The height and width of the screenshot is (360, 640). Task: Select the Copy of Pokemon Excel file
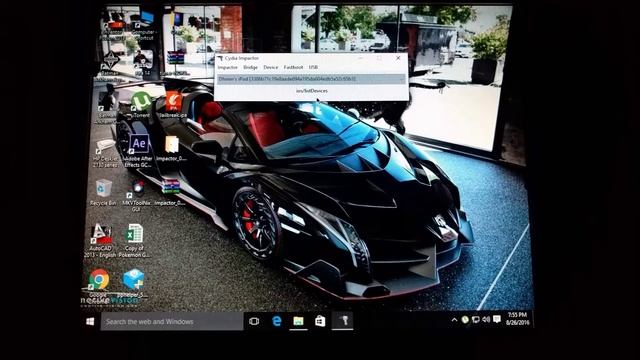(134, 240)
